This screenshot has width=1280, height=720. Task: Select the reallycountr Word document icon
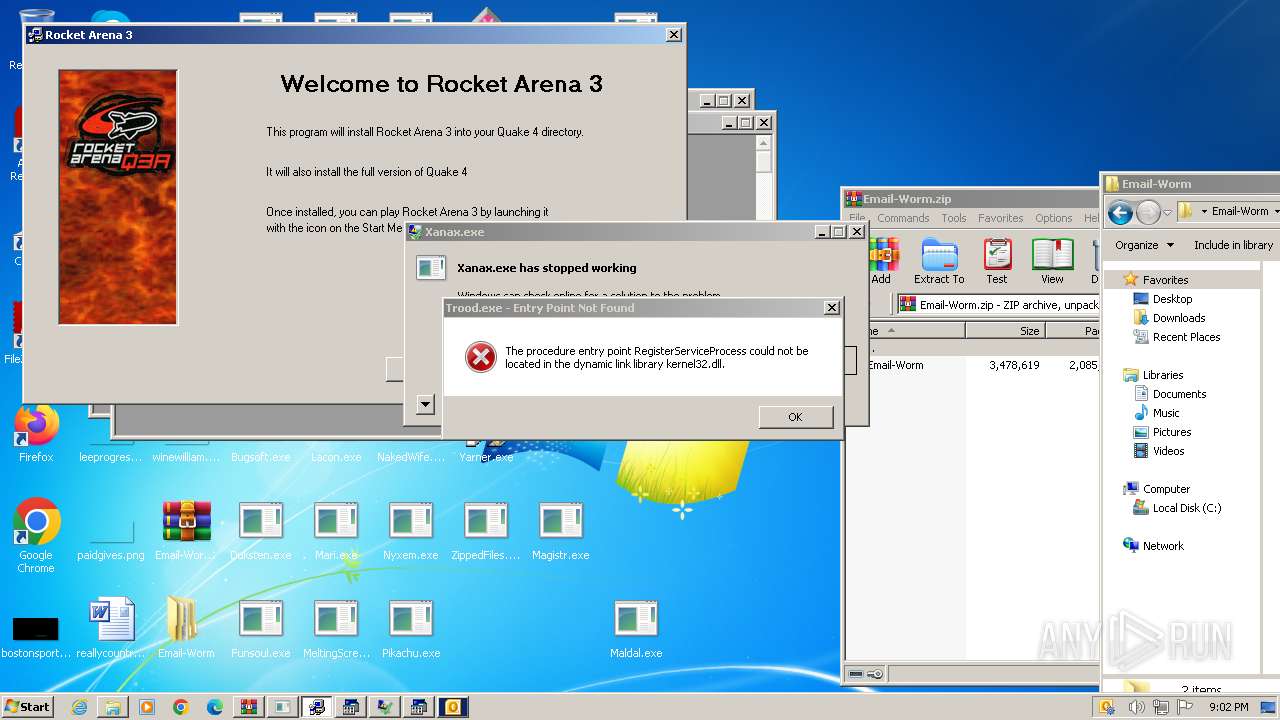(x=111, y=629)
